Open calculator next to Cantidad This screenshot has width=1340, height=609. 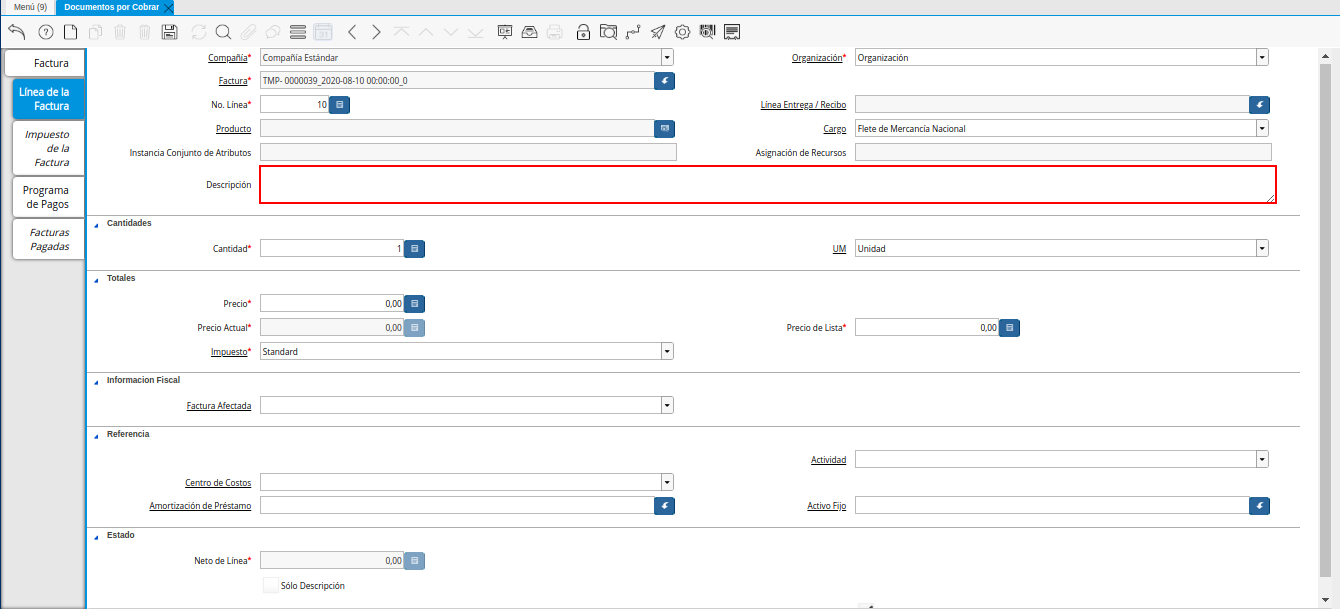(415, 248)
